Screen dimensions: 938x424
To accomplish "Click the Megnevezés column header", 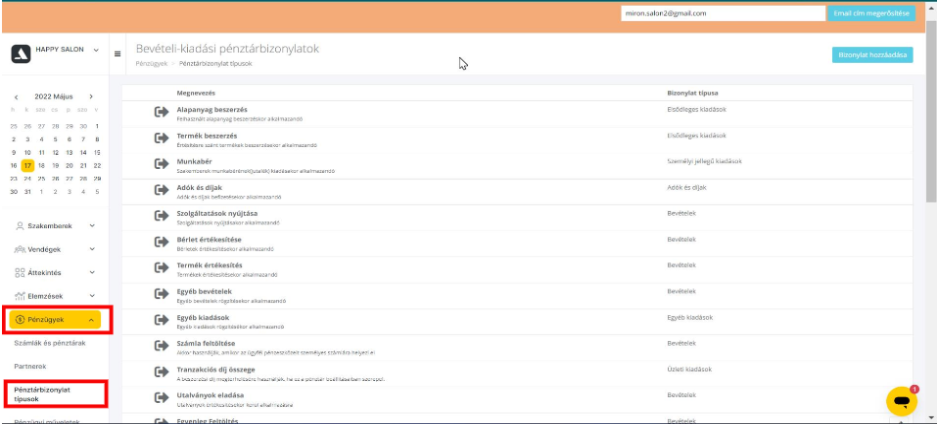I will (x=196, y=93).
